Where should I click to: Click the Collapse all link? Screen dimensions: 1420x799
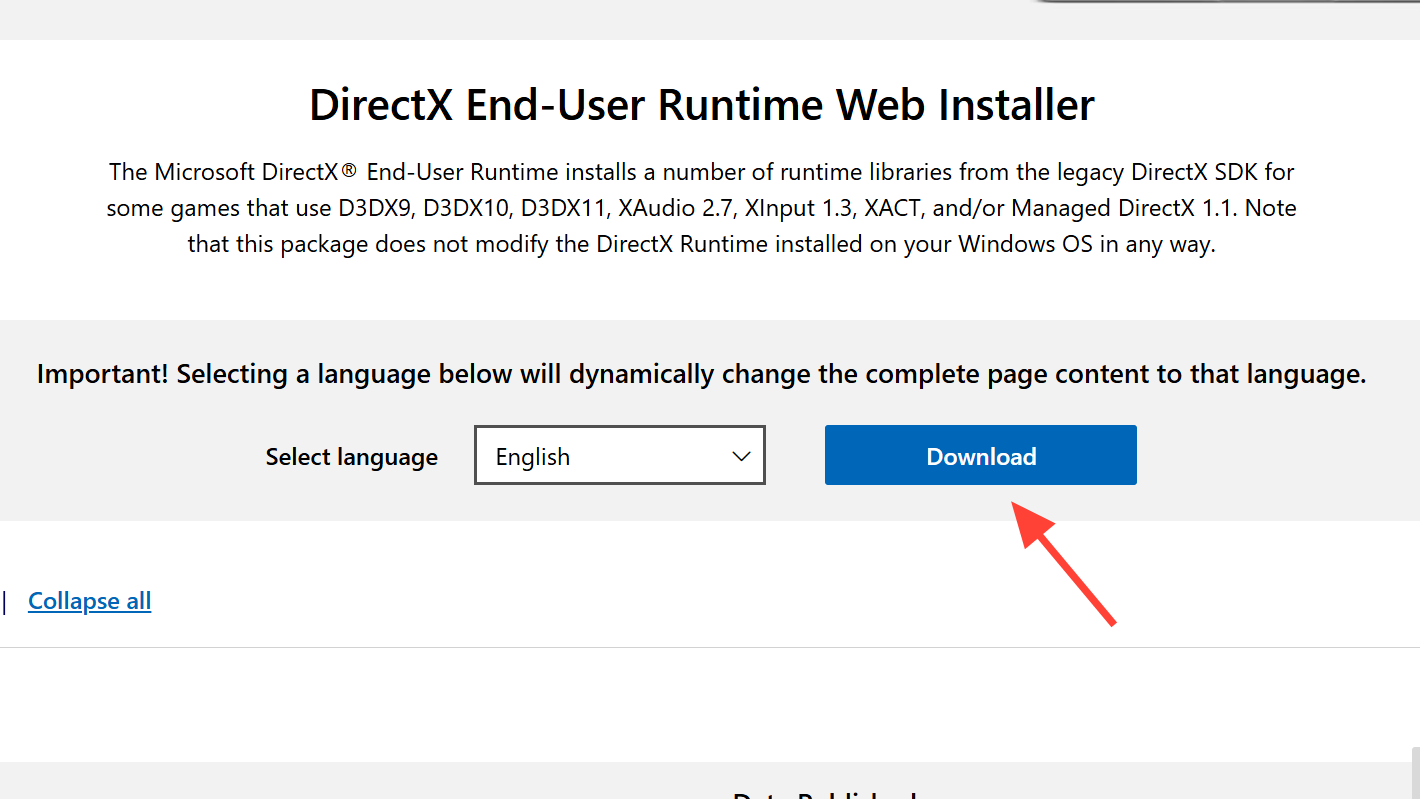[x=89, y=601]
